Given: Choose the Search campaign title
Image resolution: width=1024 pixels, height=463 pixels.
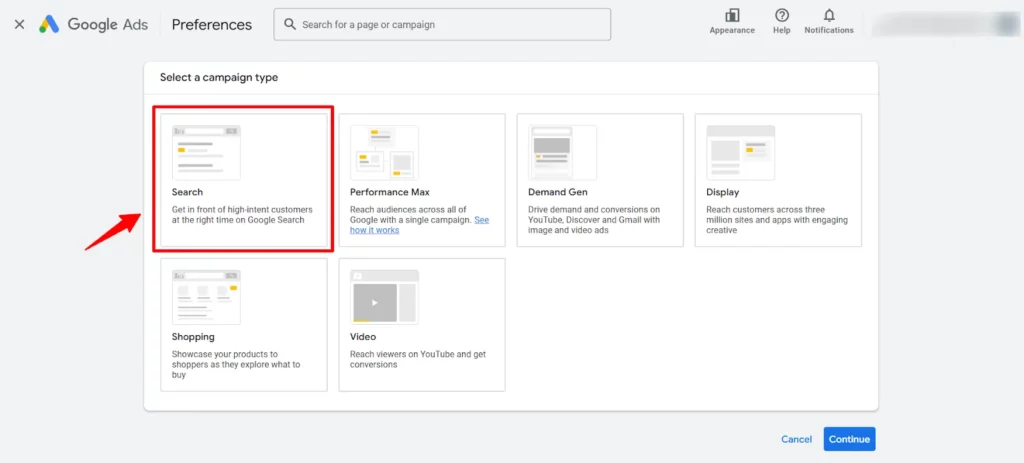Looking at the screenshot, I should pos(187,193).
